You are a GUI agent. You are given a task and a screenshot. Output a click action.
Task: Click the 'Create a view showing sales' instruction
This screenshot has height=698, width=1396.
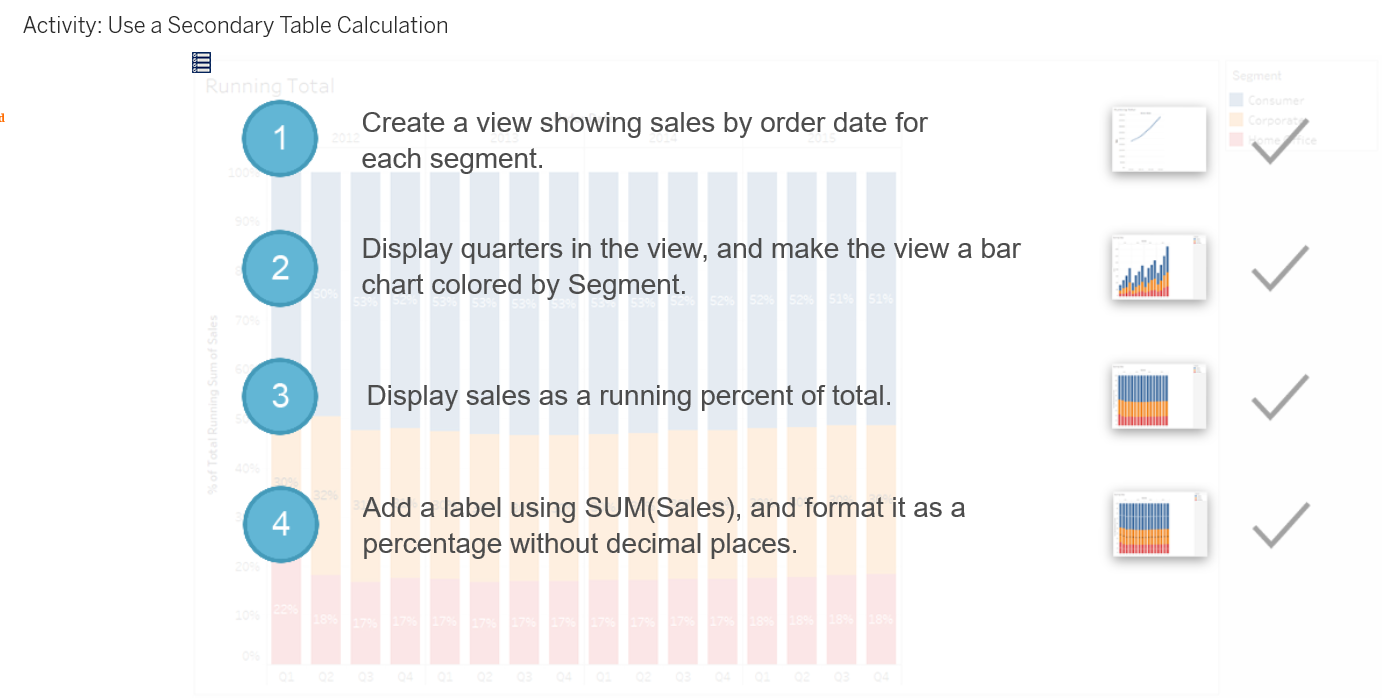645,140
